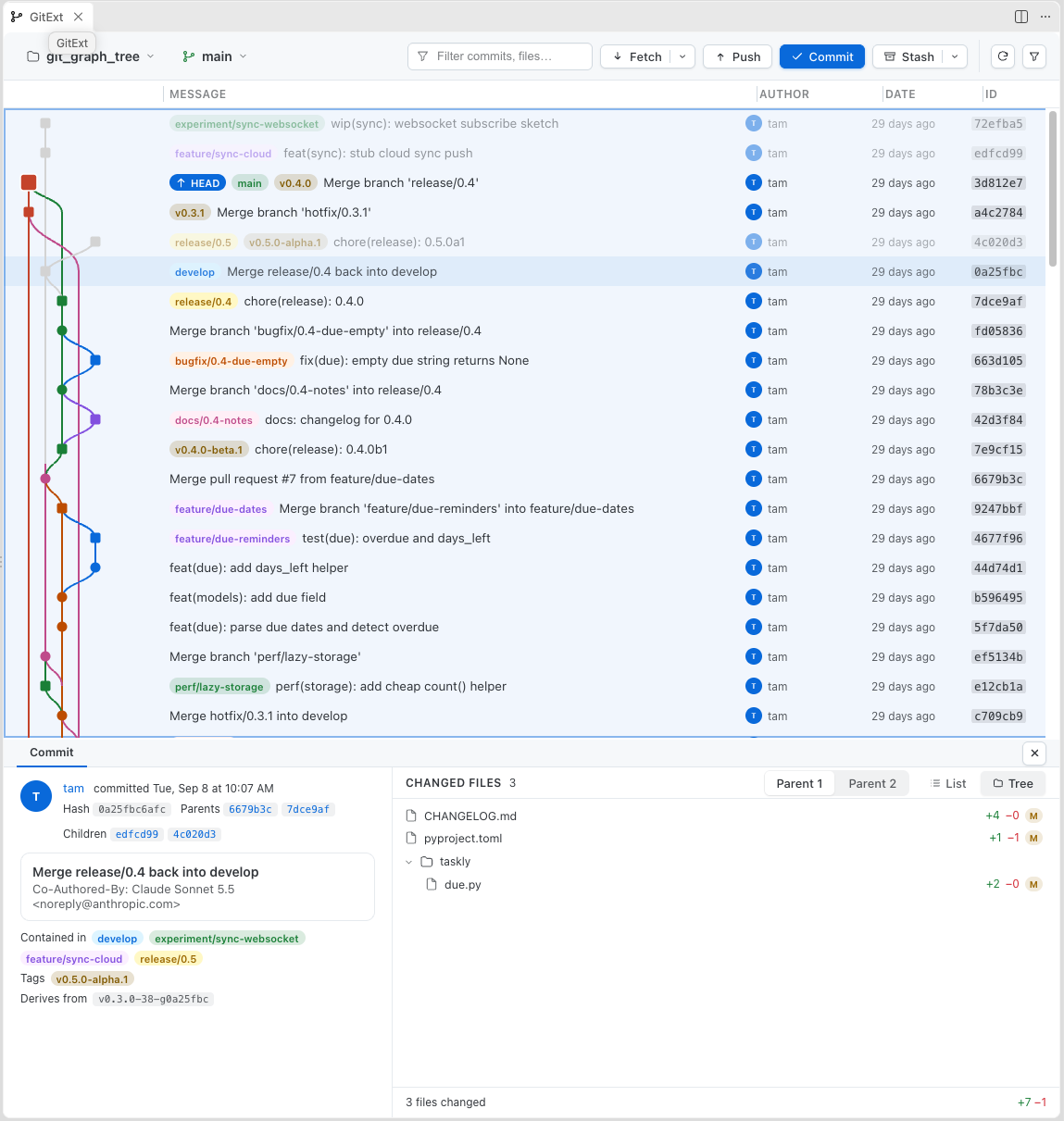This screenshot has width=1064, height=1121.
Task: Click the modified badge for CHANGELOG.md
Action: coord(1033,816)
